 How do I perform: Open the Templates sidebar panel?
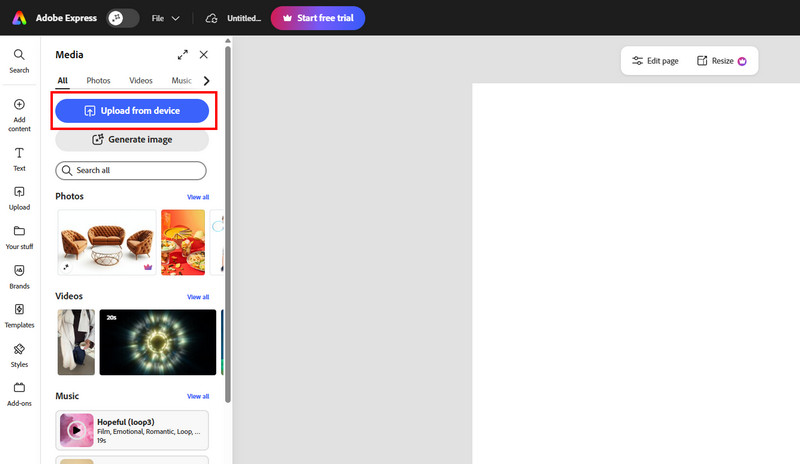click(19, 316)
